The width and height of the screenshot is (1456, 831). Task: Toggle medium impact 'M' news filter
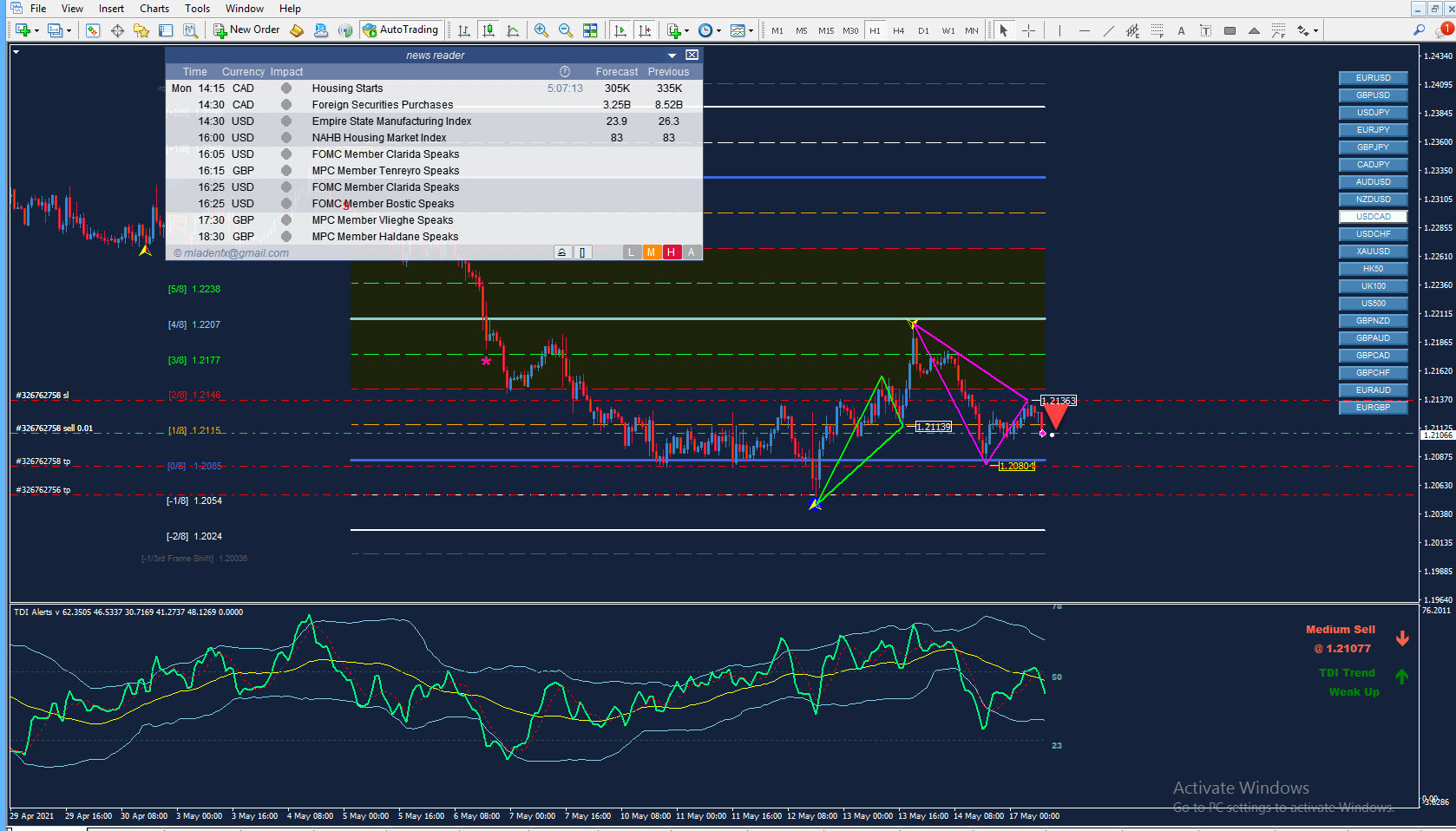[x=651, y=252]
